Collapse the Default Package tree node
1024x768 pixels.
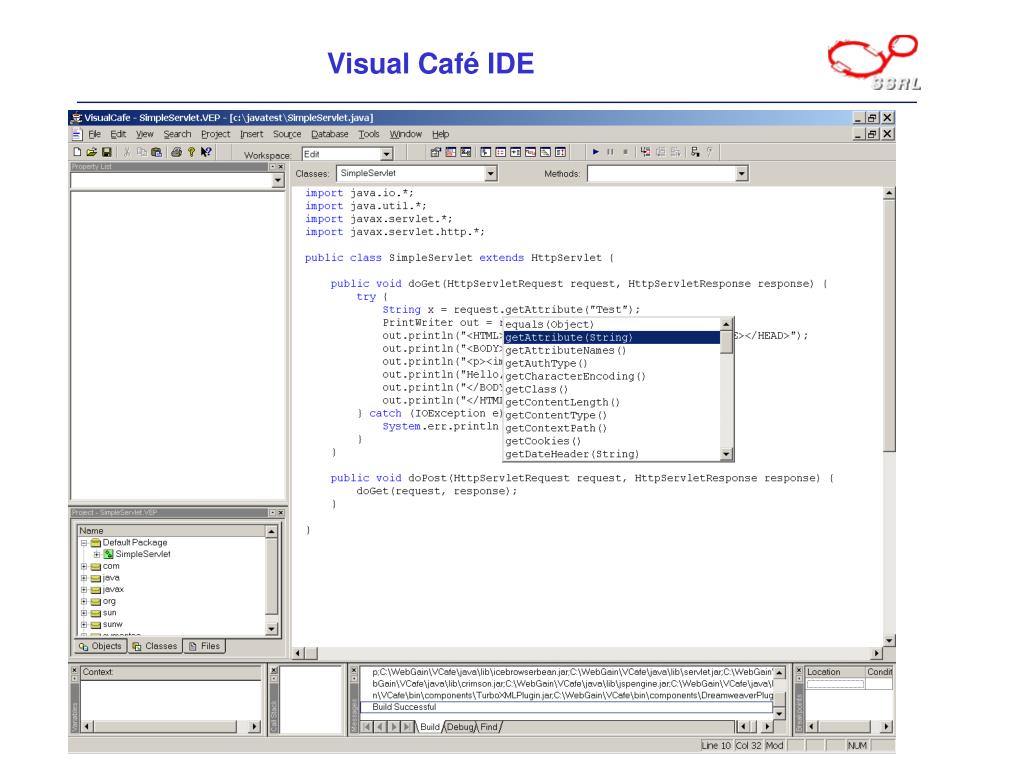coord(84,543)
